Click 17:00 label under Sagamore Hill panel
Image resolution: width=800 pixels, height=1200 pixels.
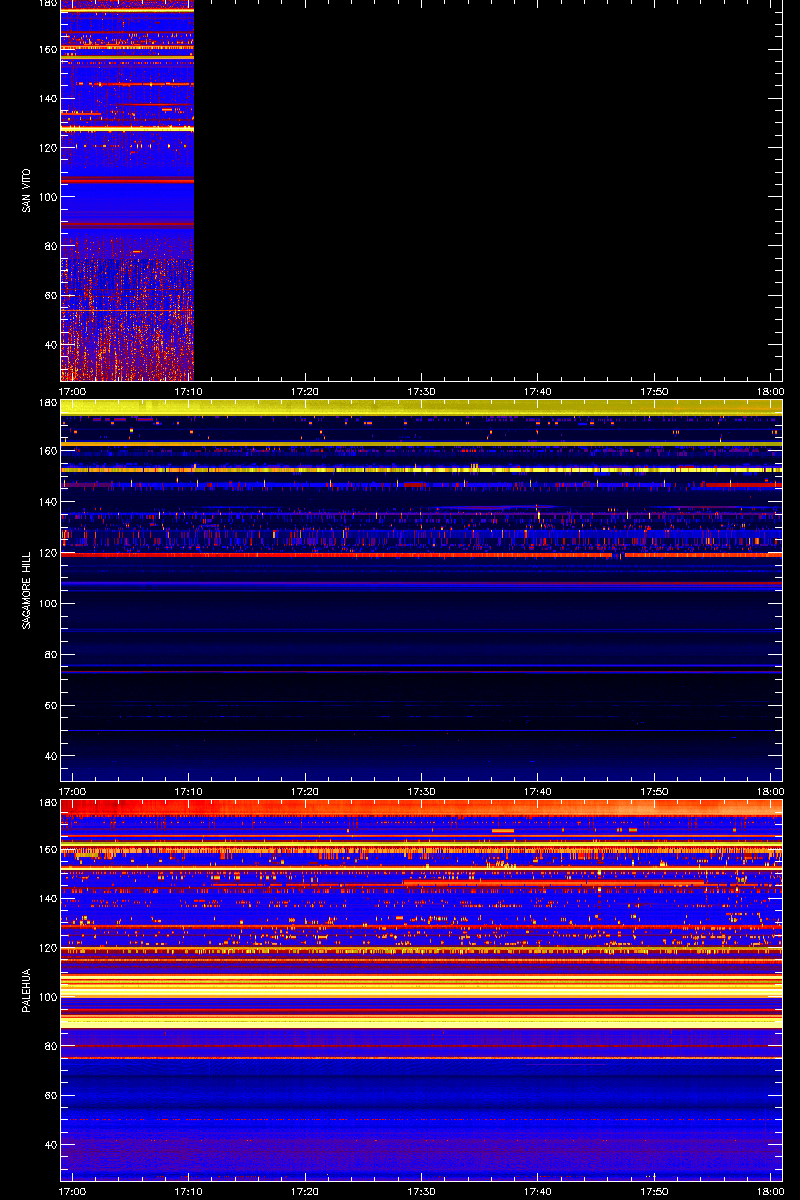(73, 791)
